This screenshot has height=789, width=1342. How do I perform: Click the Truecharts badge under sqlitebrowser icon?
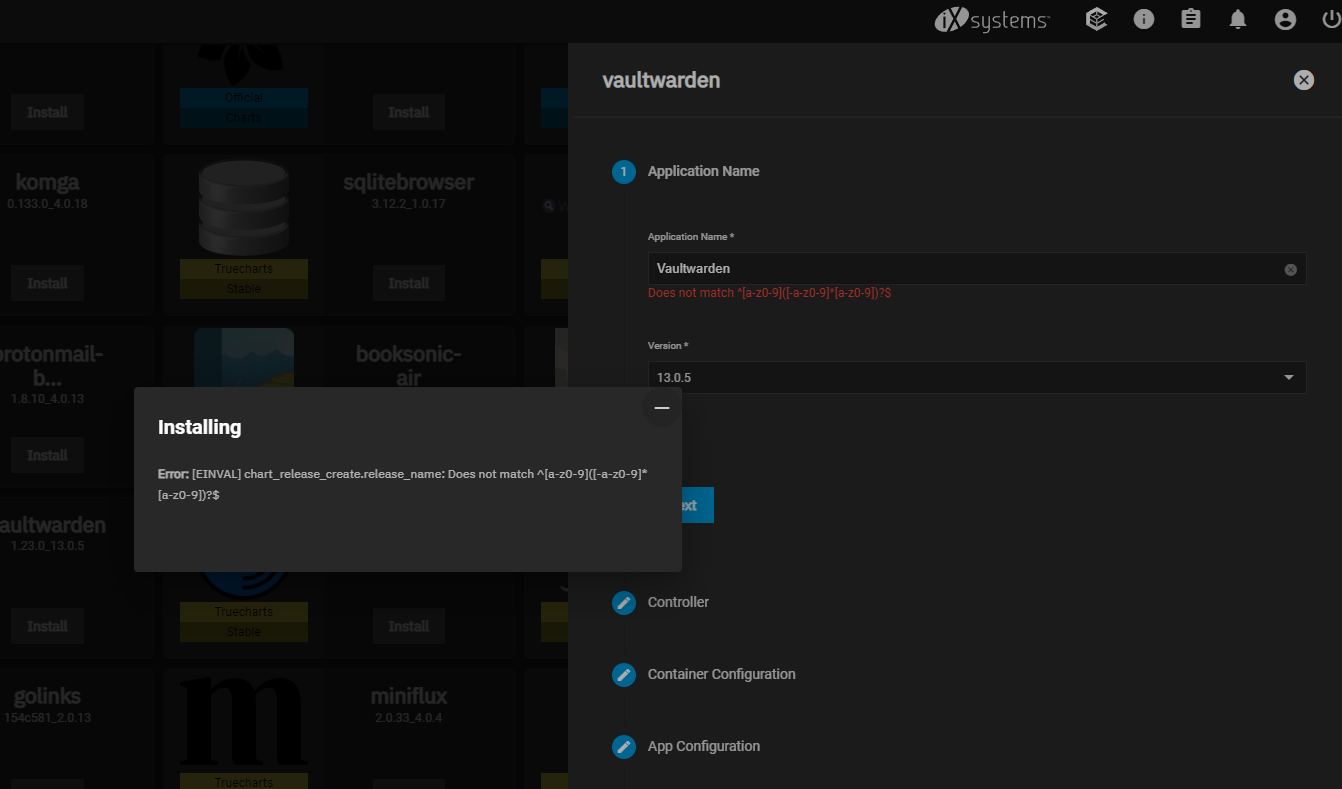point(244,269)
